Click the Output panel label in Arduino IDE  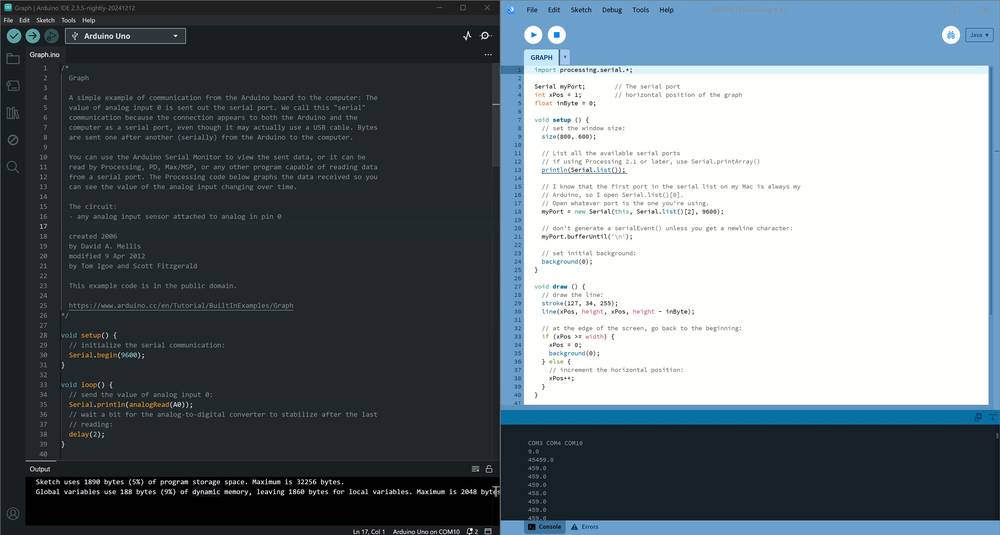tap(40, 469)
